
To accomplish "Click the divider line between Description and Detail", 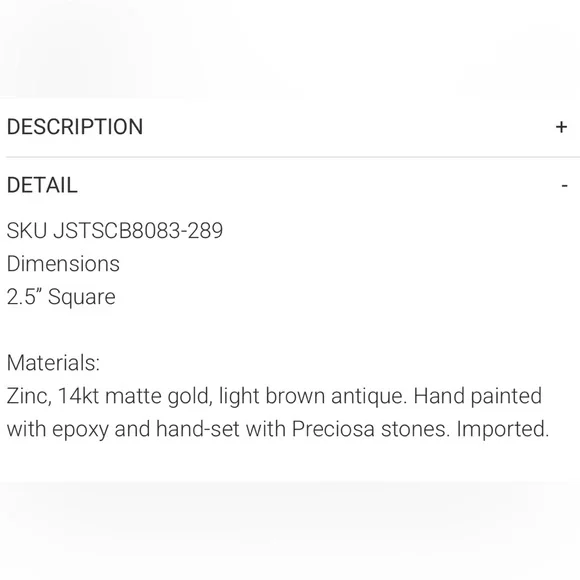I will point(293,157).
